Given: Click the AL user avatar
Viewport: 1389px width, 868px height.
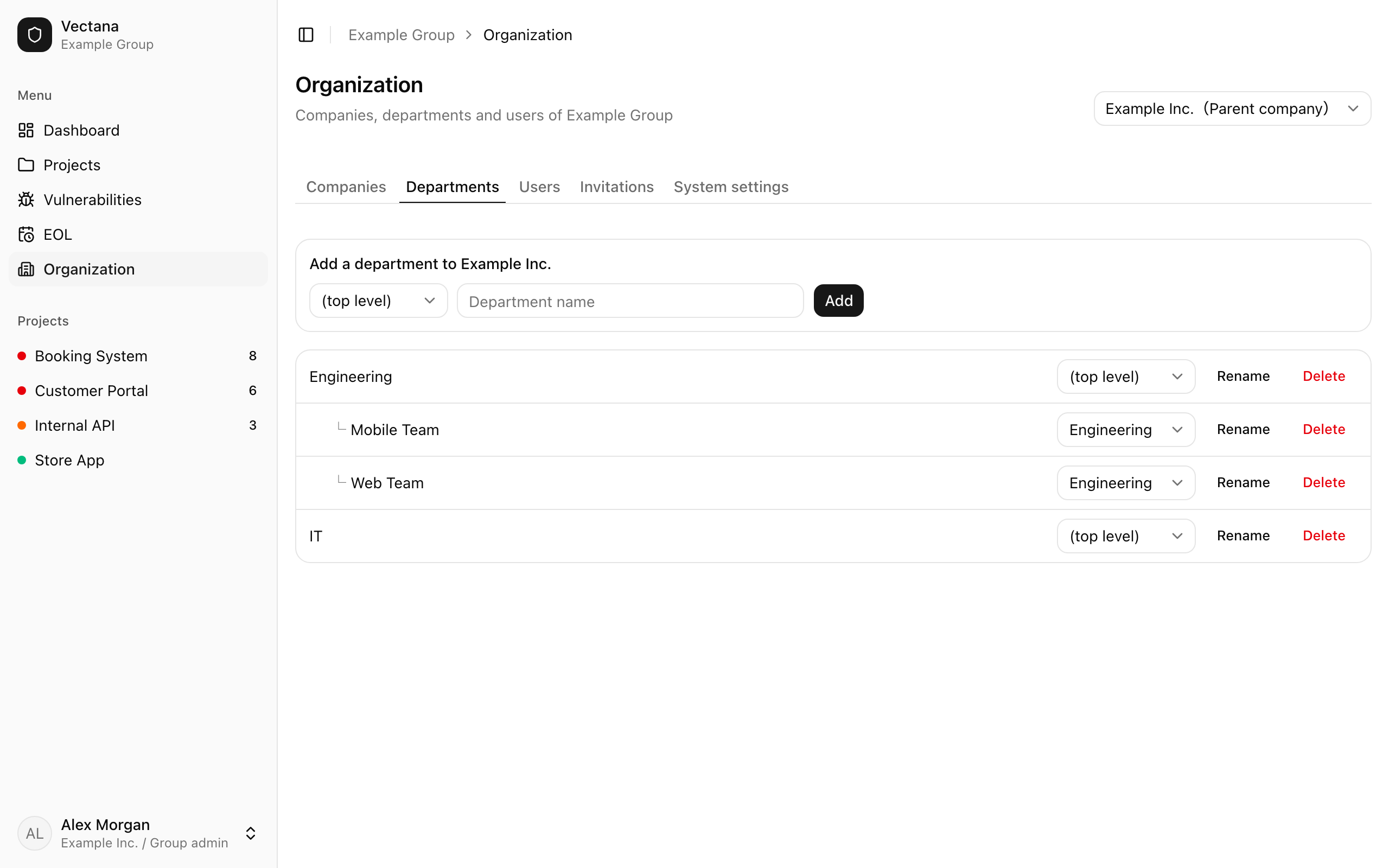Looking at the screenshot, I should (x=34, y=833).
